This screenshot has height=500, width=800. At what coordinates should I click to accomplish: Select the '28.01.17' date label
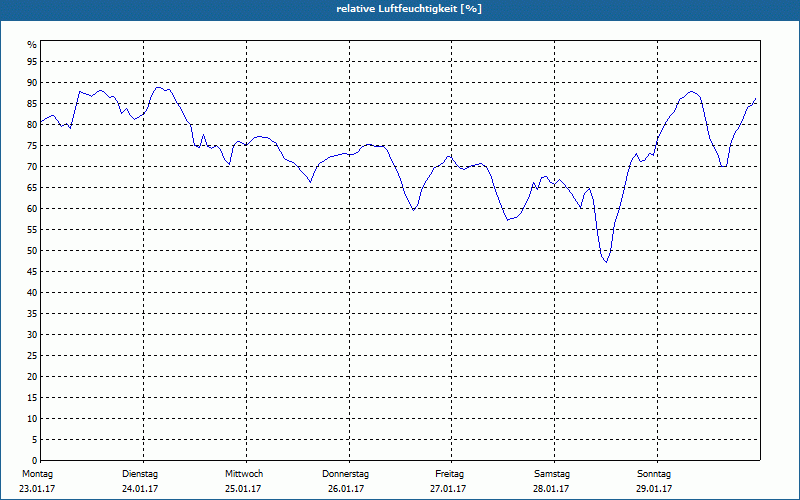[x=551, y=489]
